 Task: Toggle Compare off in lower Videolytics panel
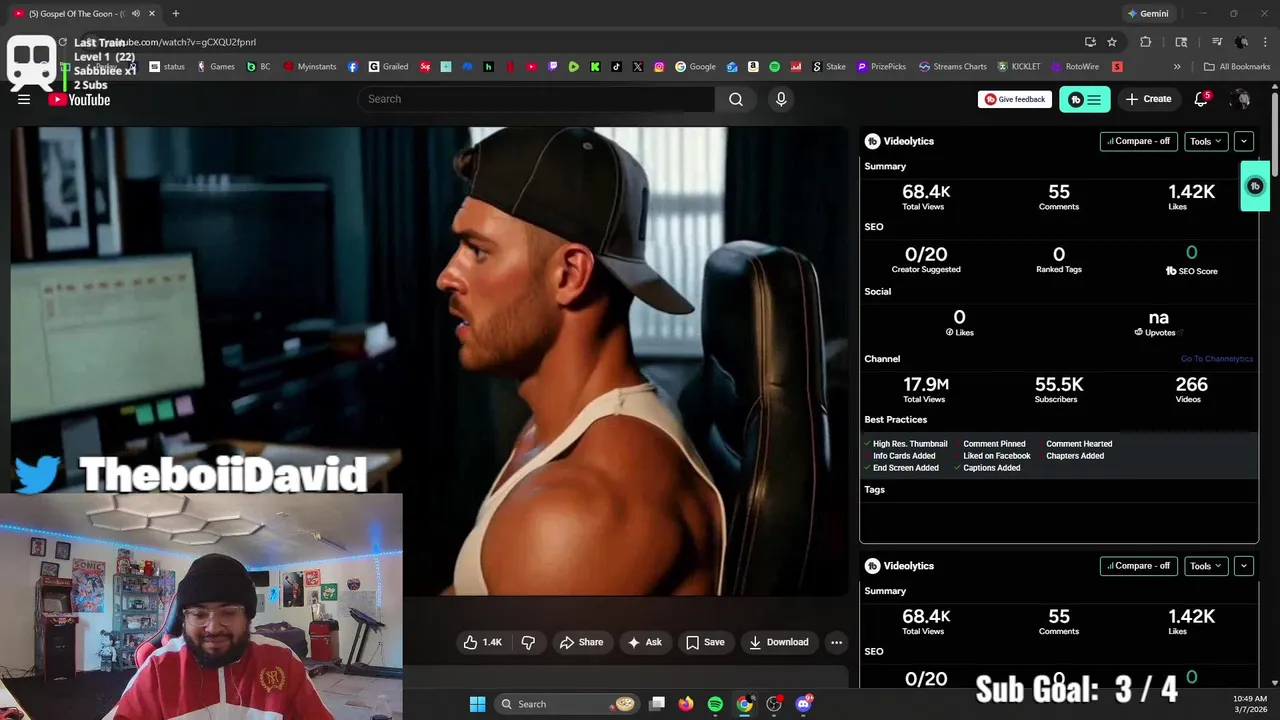pos(1138,566)
